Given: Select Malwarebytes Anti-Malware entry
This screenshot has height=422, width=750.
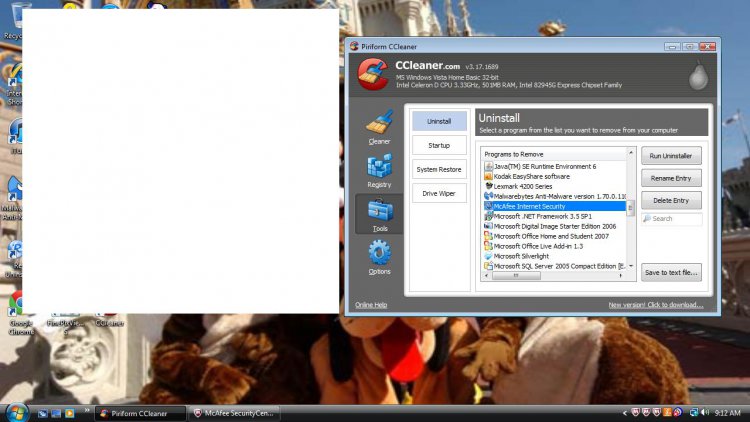Looking at the screenshot, I should pos(554,196).
